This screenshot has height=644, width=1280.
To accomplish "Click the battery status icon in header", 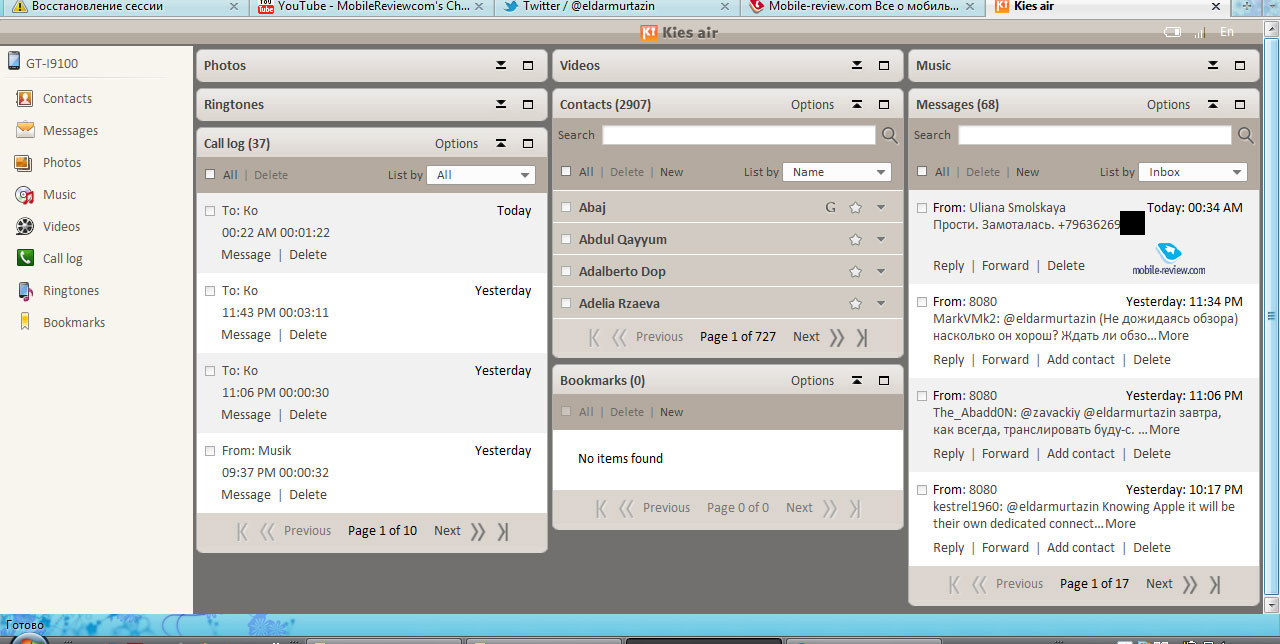I will click(1173, 32).
